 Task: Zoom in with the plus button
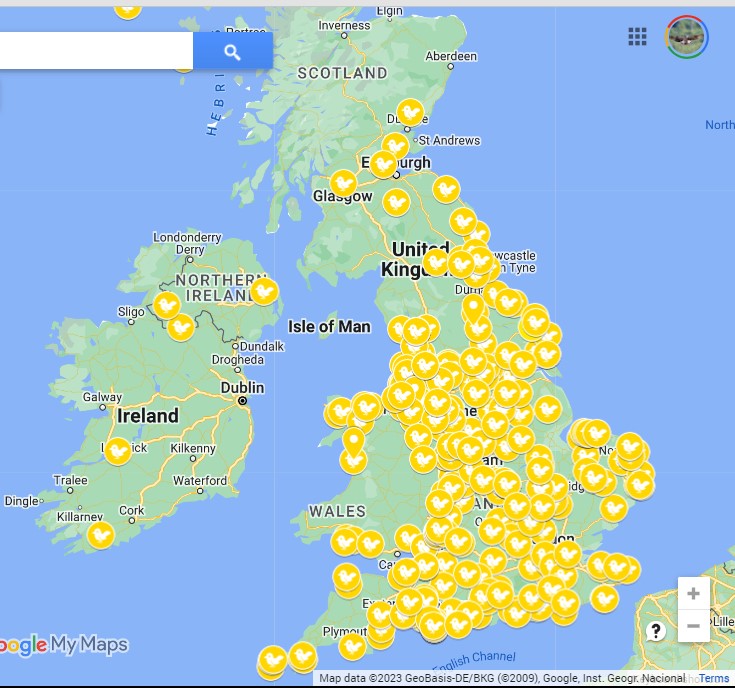(x=693, y=593)
